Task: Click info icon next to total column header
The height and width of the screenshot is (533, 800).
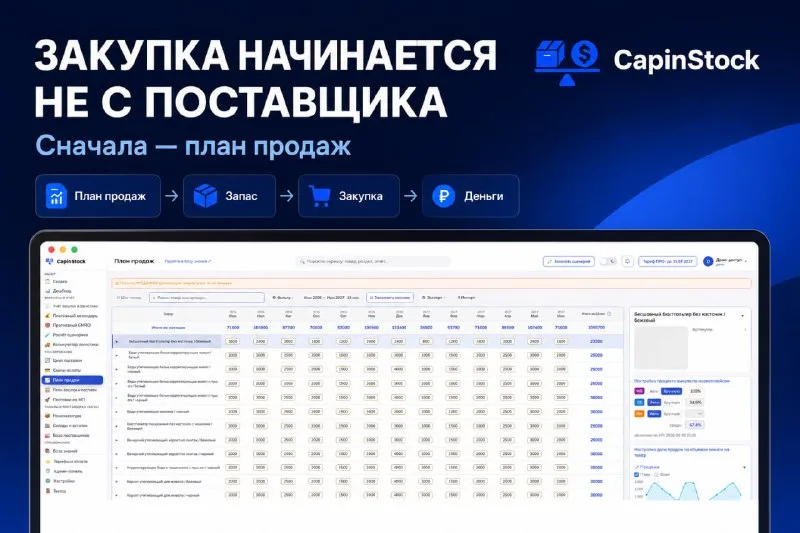Action: (x=609, y=314)
